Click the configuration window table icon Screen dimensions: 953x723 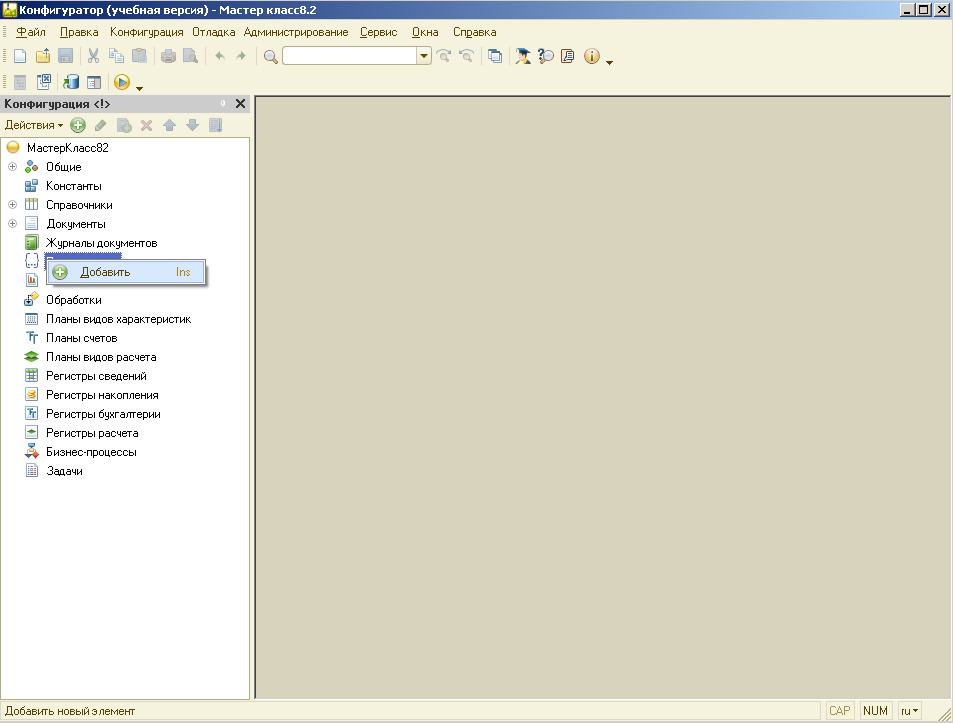(94, 82)
